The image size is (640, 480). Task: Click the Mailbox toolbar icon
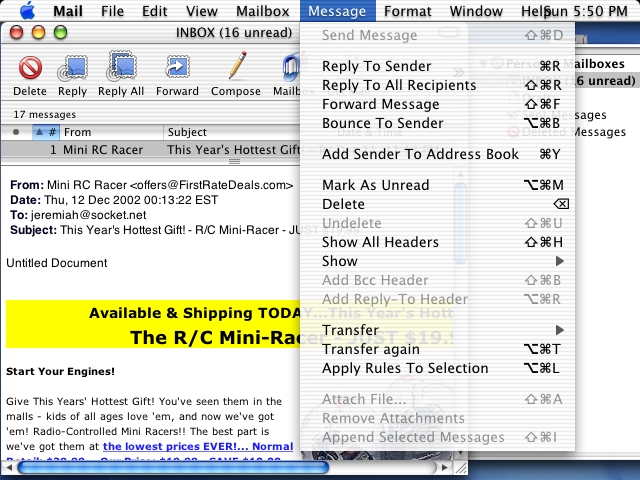pos(290,69)
